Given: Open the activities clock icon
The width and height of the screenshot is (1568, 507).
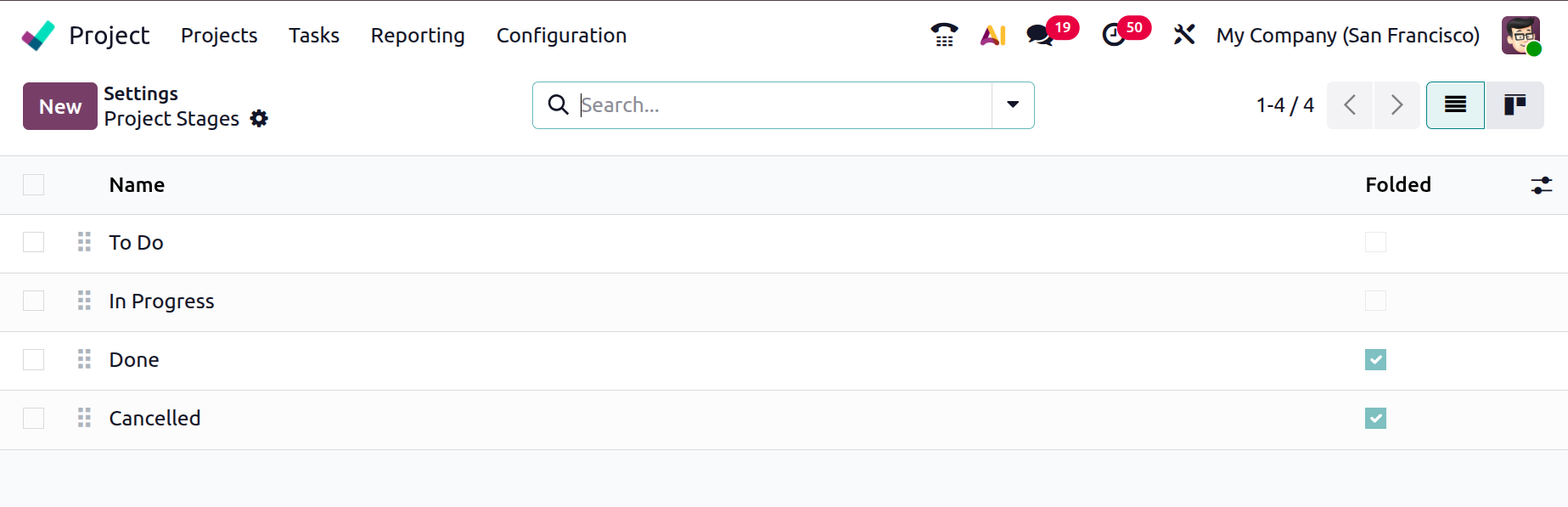Looking at the screenshot, I should pos(1114,35).
